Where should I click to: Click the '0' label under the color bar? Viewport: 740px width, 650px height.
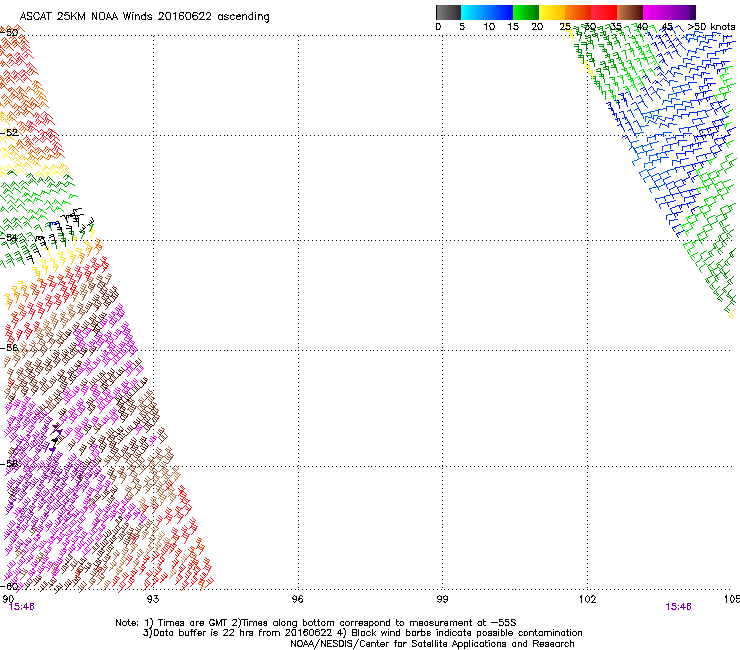[x=438, y=27]
